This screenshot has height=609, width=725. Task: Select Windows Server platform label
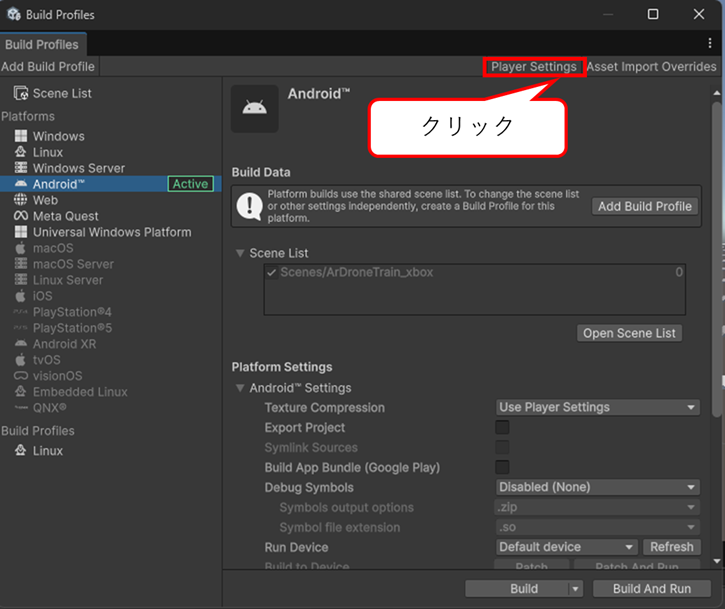pos(79,168)
